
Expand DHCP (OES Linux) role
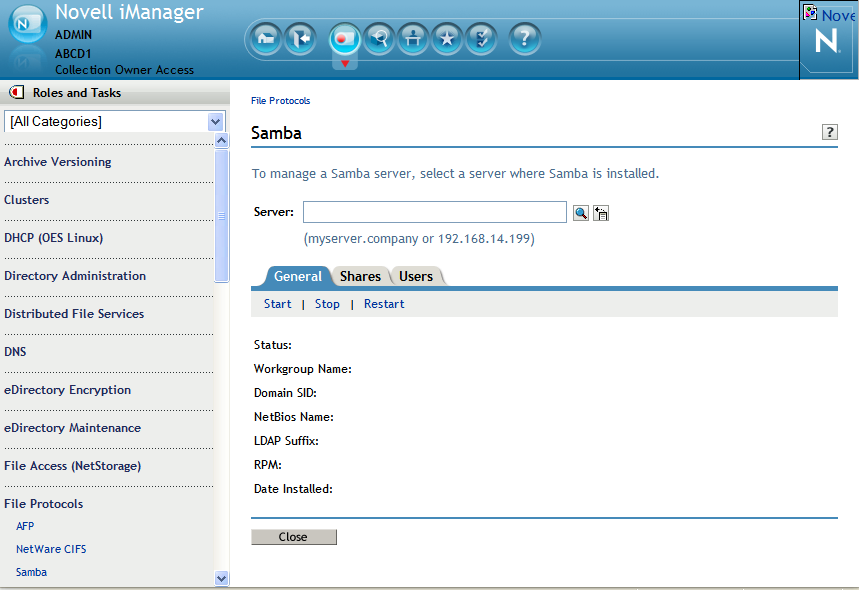[x=54, y=238]
